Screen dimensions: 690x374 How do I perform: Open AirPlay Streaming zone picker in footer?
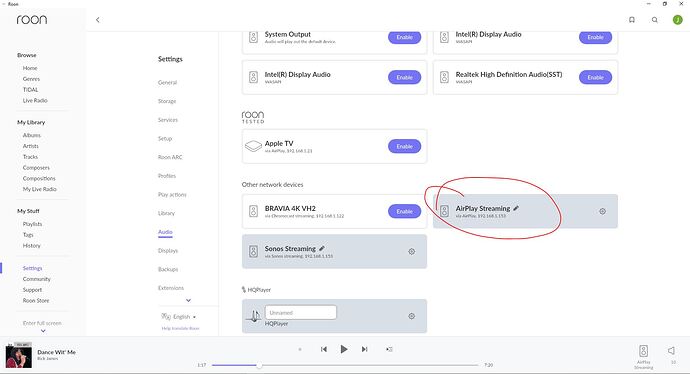[643, 356]
